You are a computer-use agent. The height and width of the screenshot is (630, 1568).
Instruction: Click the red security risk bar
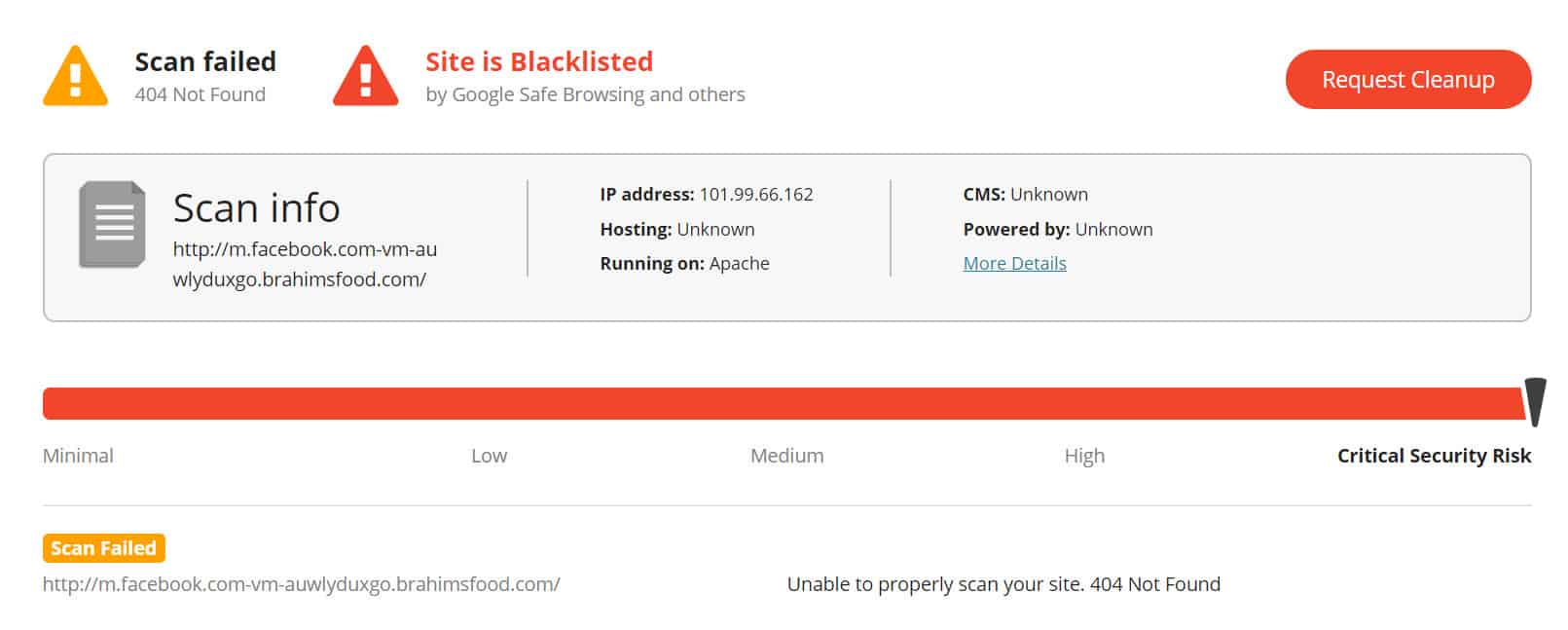tap(784, 403)
